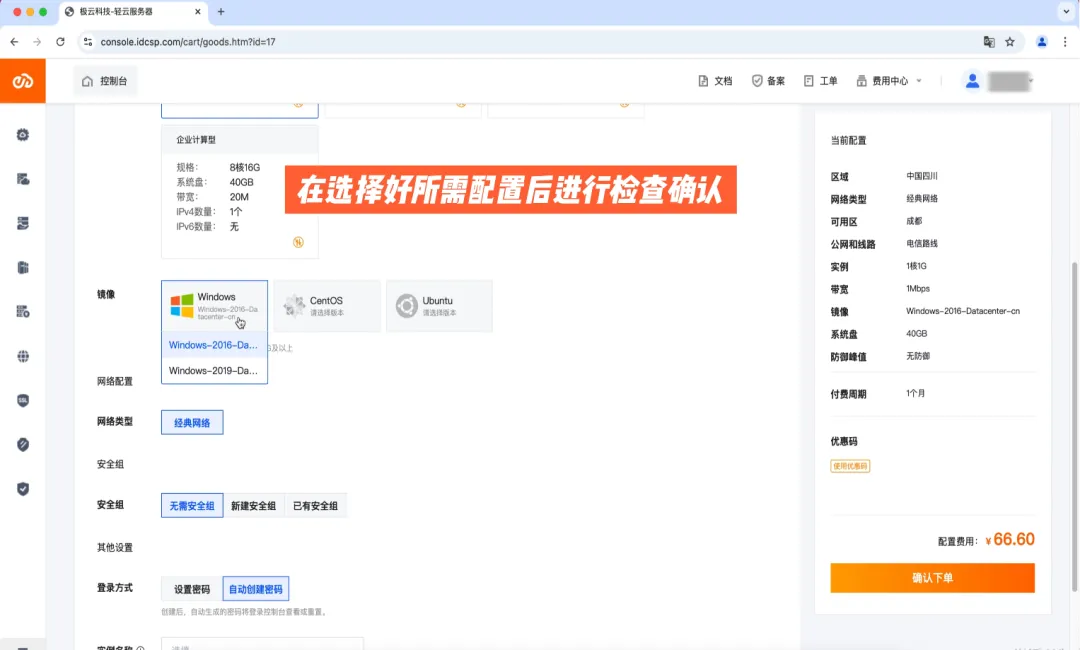Click the 文档 document icon
1080x650 pixels.
[703, 81]
